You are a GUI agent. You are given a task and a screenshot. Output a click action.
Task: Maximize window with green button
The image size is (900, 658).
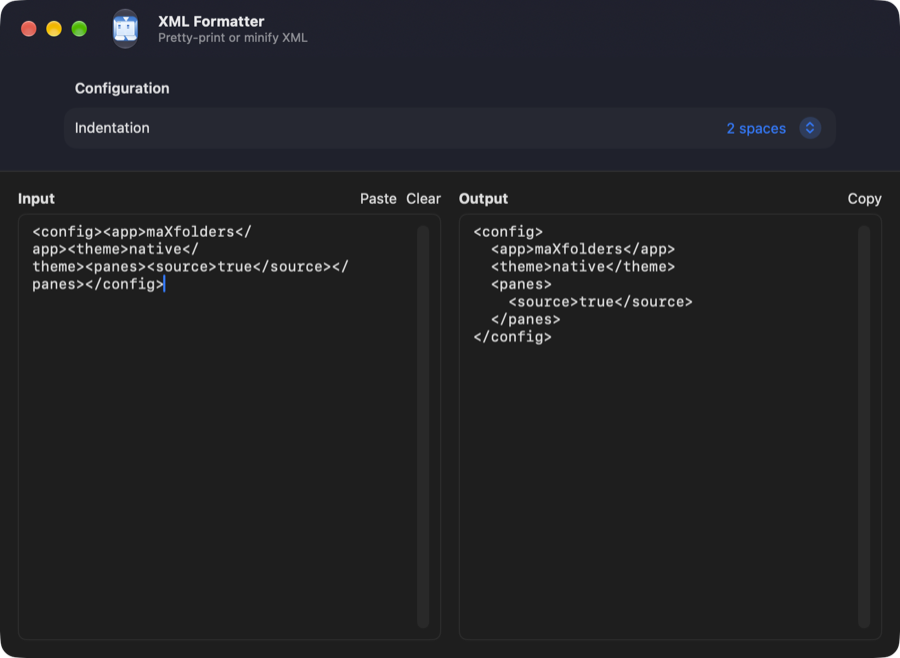click(79, 29)
